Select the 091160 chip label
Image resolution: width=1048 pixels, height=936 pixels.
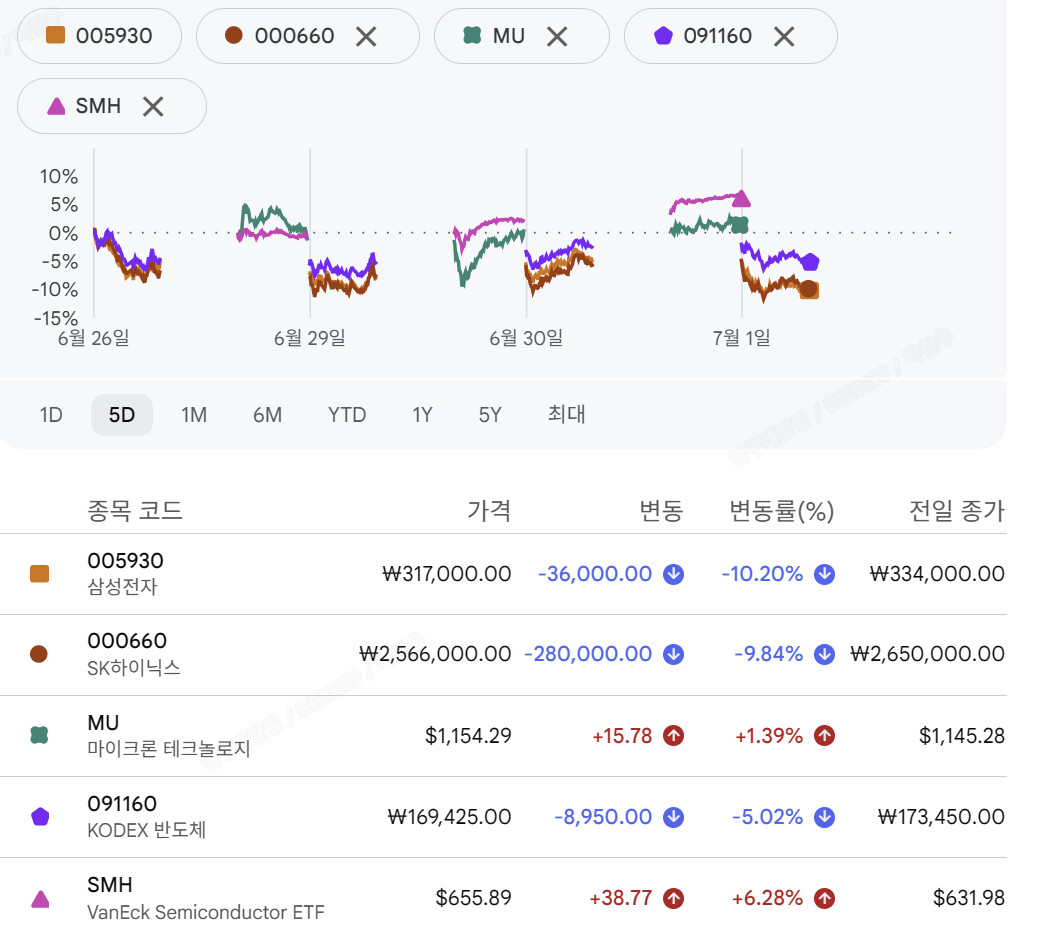tap(717, 36)
